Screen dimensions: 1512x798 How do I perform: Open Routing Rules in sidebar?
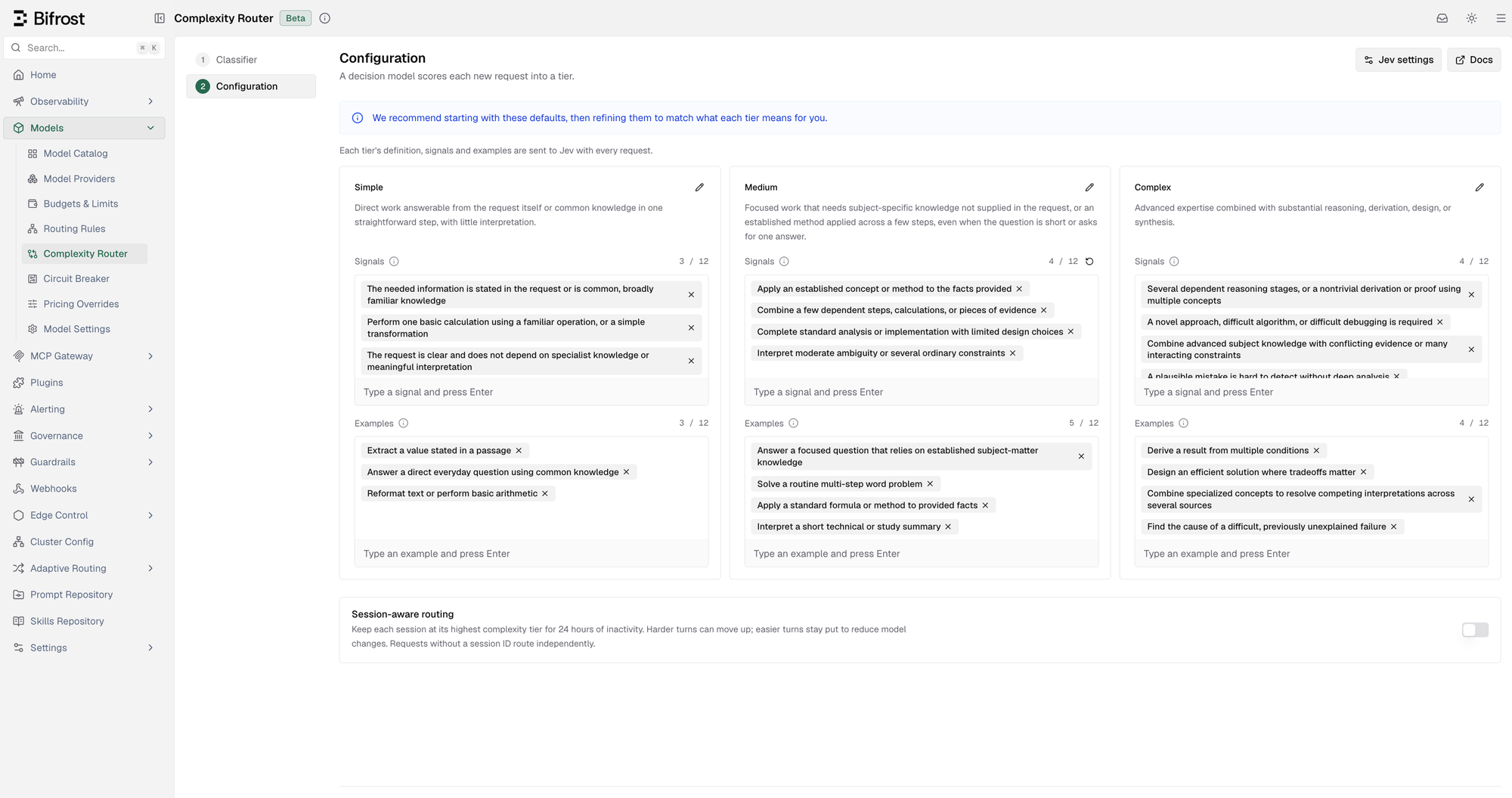point(84,229)
